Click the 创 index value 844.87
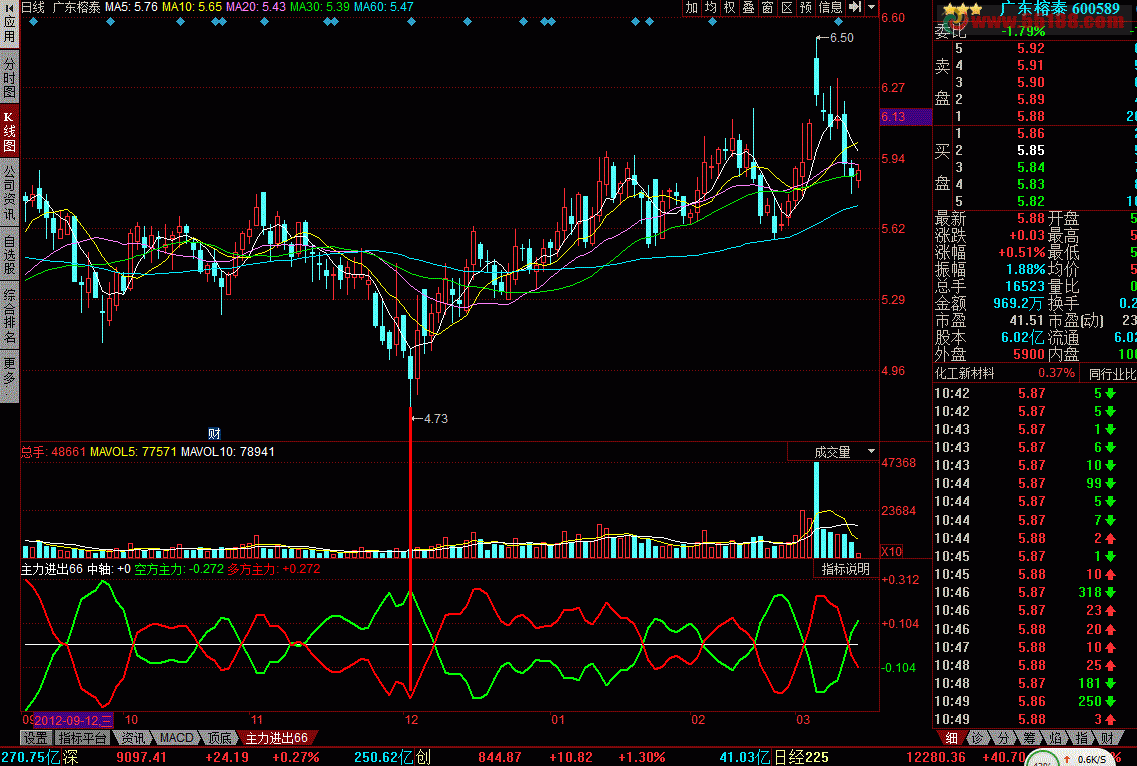The width and height of the screenshot is (1137, 766). pos(500,757)
